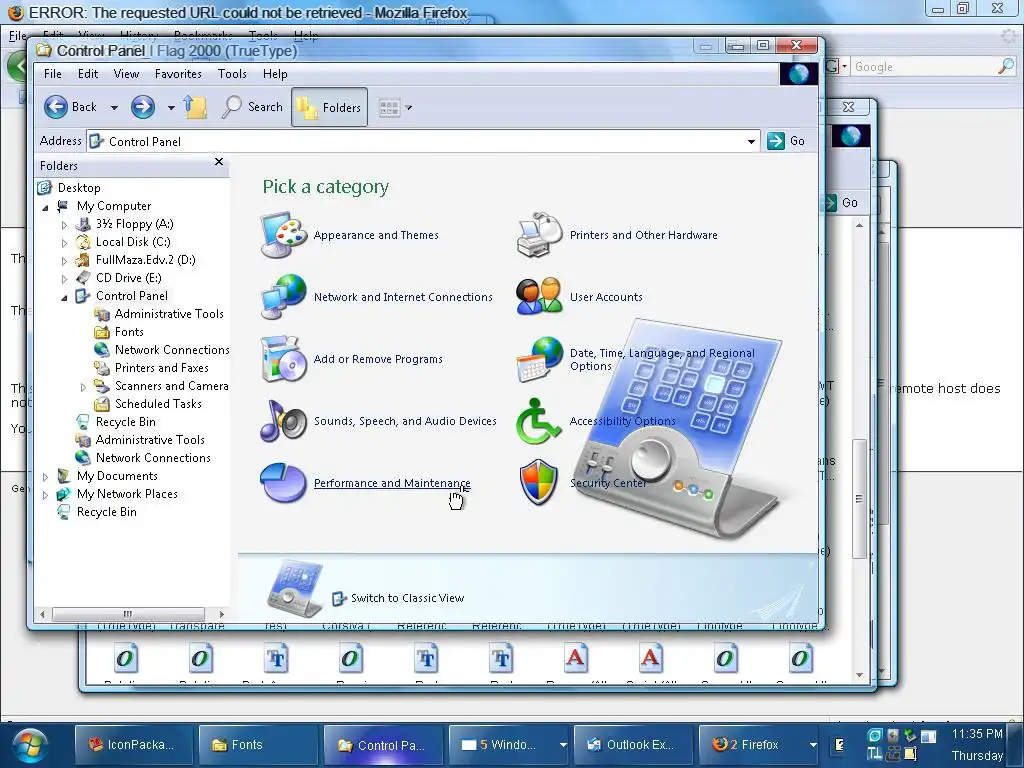Open the Network and Internet Connections icon

click(x=283, y=297)
